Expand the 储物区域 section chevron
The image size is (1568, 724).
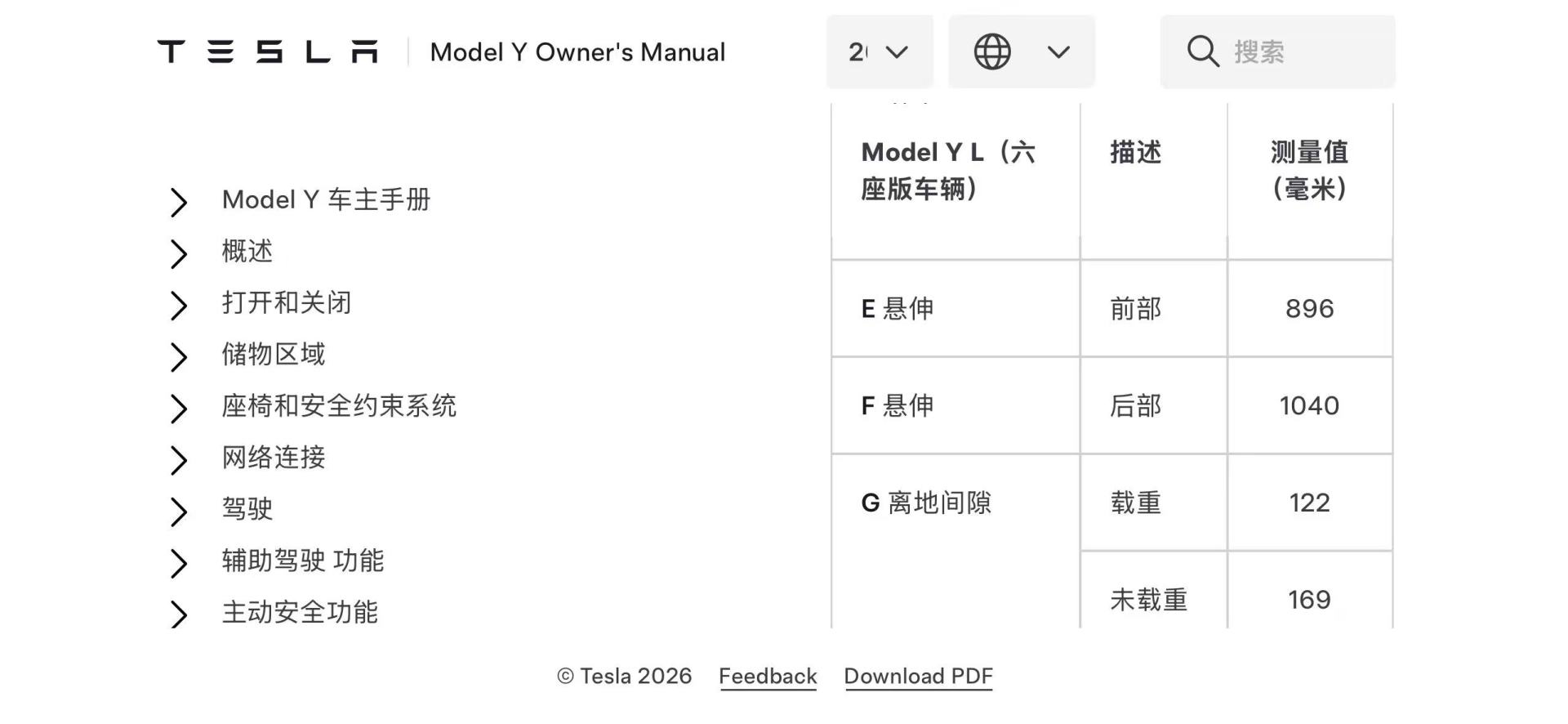(x=178, y=356)
